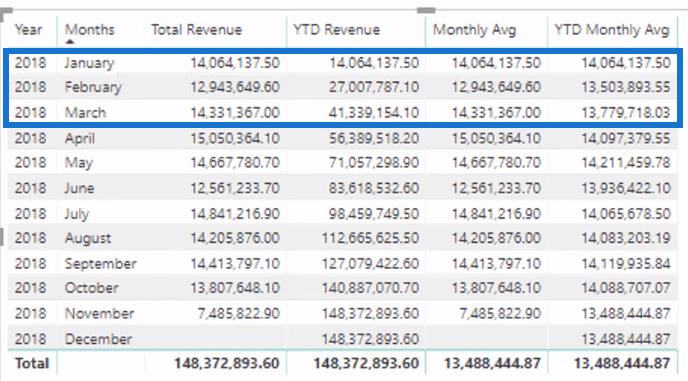Click the sort arrow under Months header
This screenshot has height=381, width=688.
click(x=70, y=42)
